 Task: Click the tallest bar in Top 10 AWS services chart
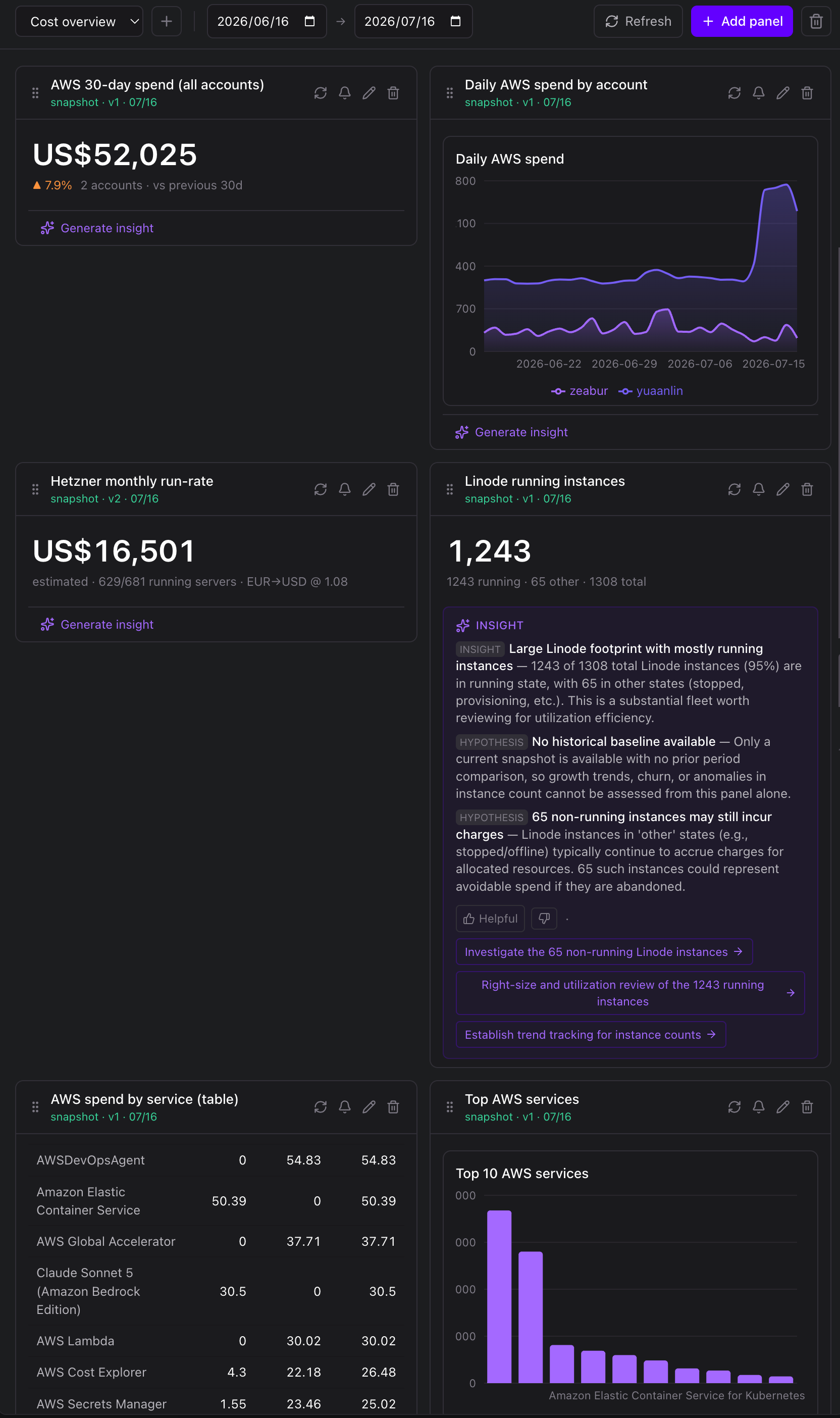[499, 1297]
